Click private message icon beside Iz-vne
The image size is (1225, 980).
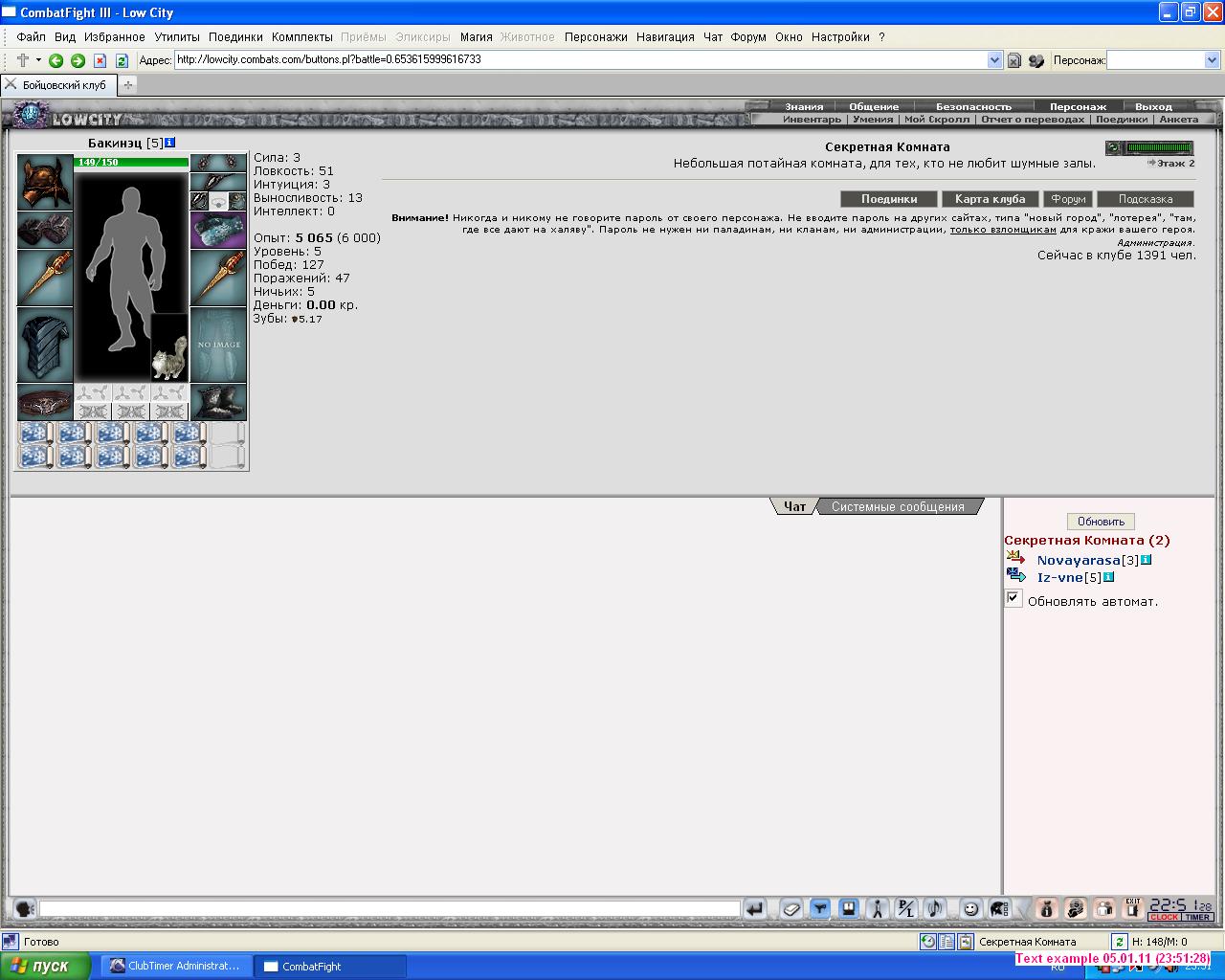coord(1016,575)
